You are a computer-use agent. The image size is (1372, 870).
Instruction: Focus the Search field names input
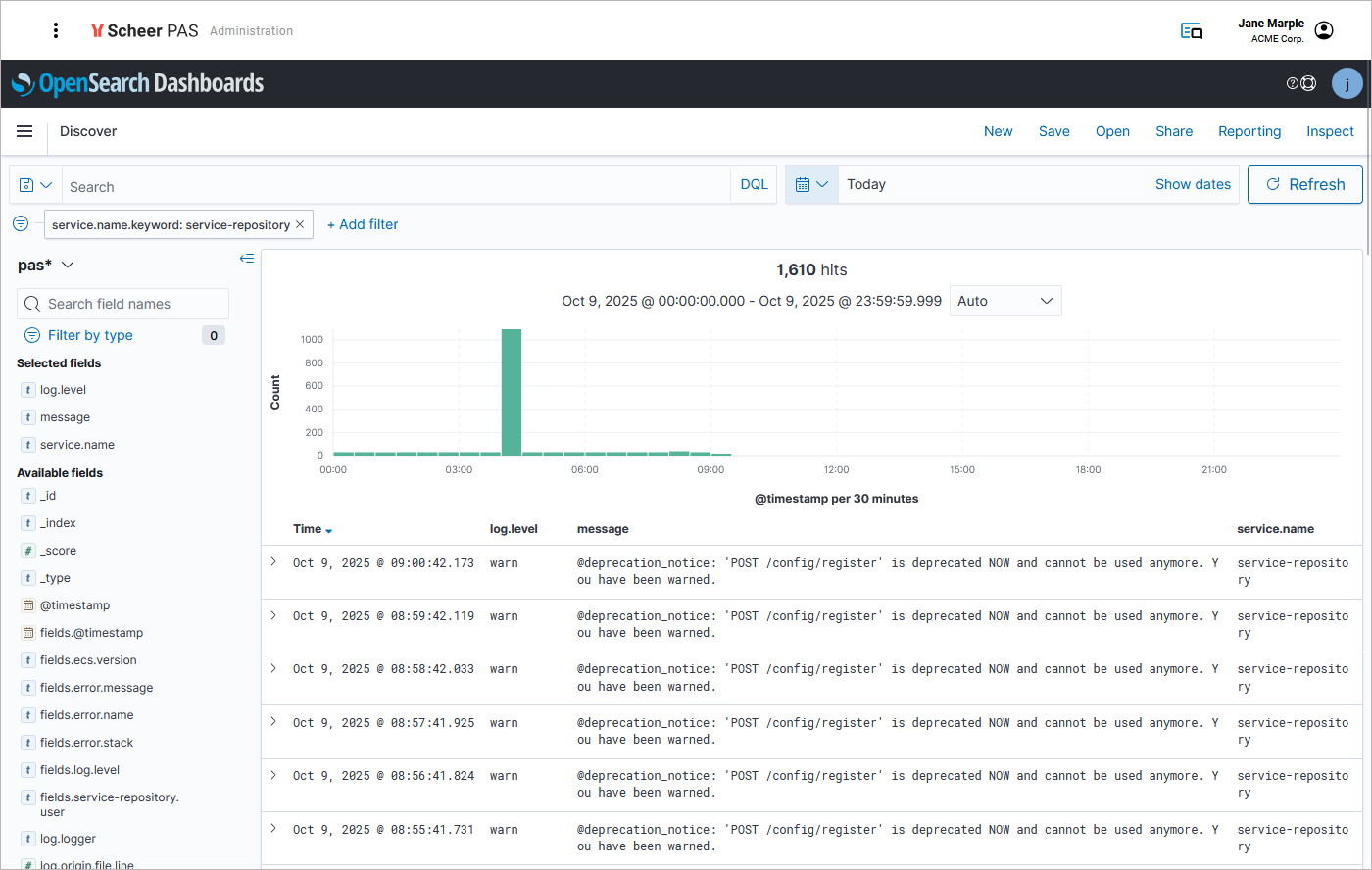[132, 304]
